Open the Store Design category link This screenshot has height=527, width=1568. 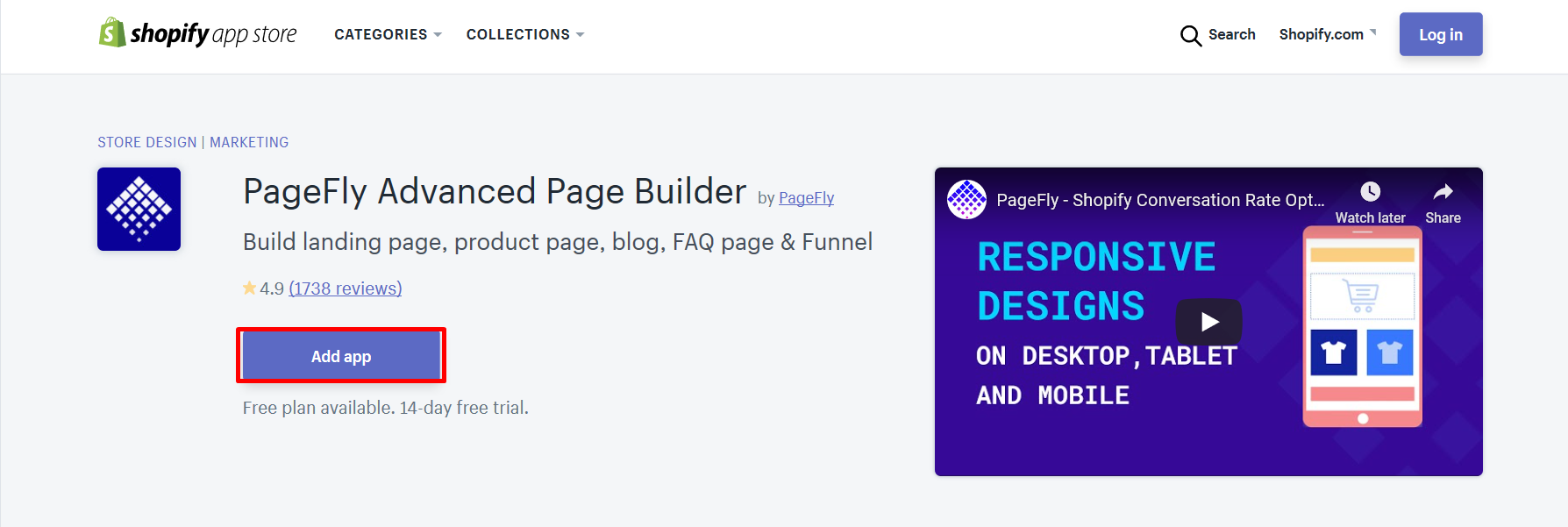147,142
